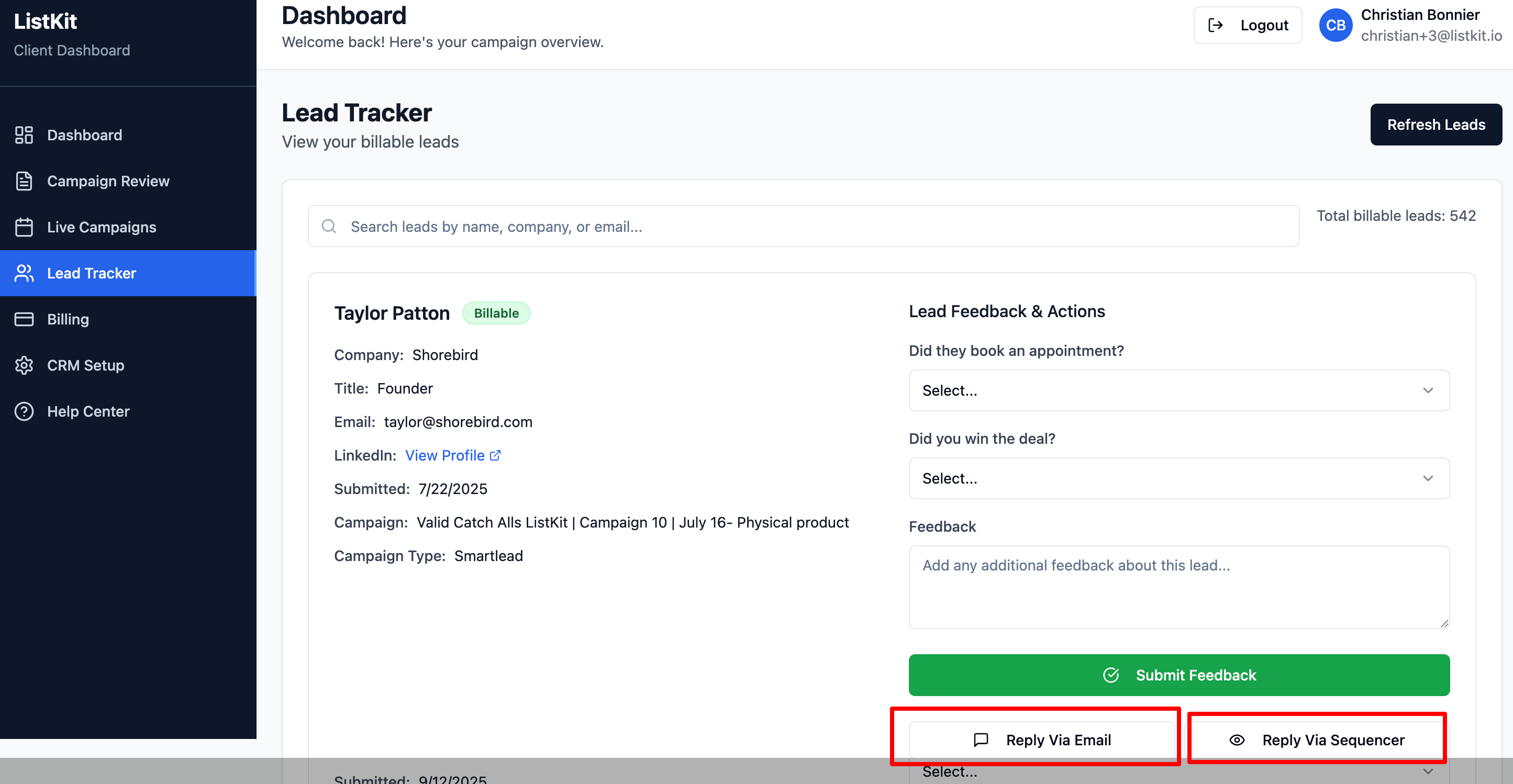Click the Campaign Review document icon
The height and width of the screenshot is (784, 1513).
tap(24, 181)
